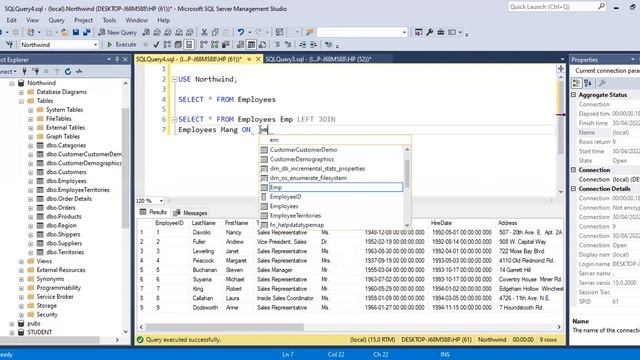Click the Open File folder icon
640x360 pixels.
pos(64,32)
